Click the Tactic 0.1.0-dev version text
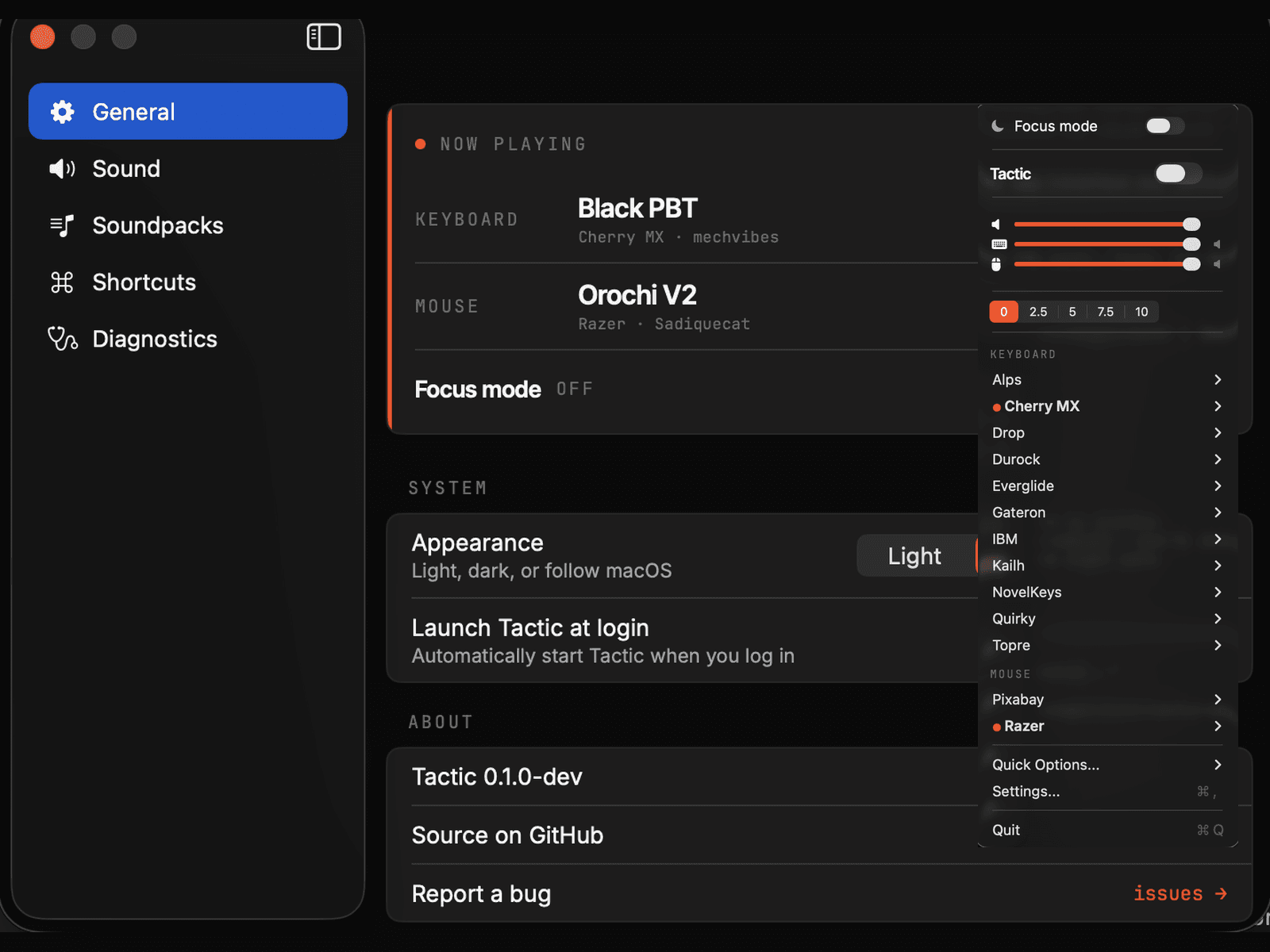This screenshot has width=1270, height=952. [497, 777]
